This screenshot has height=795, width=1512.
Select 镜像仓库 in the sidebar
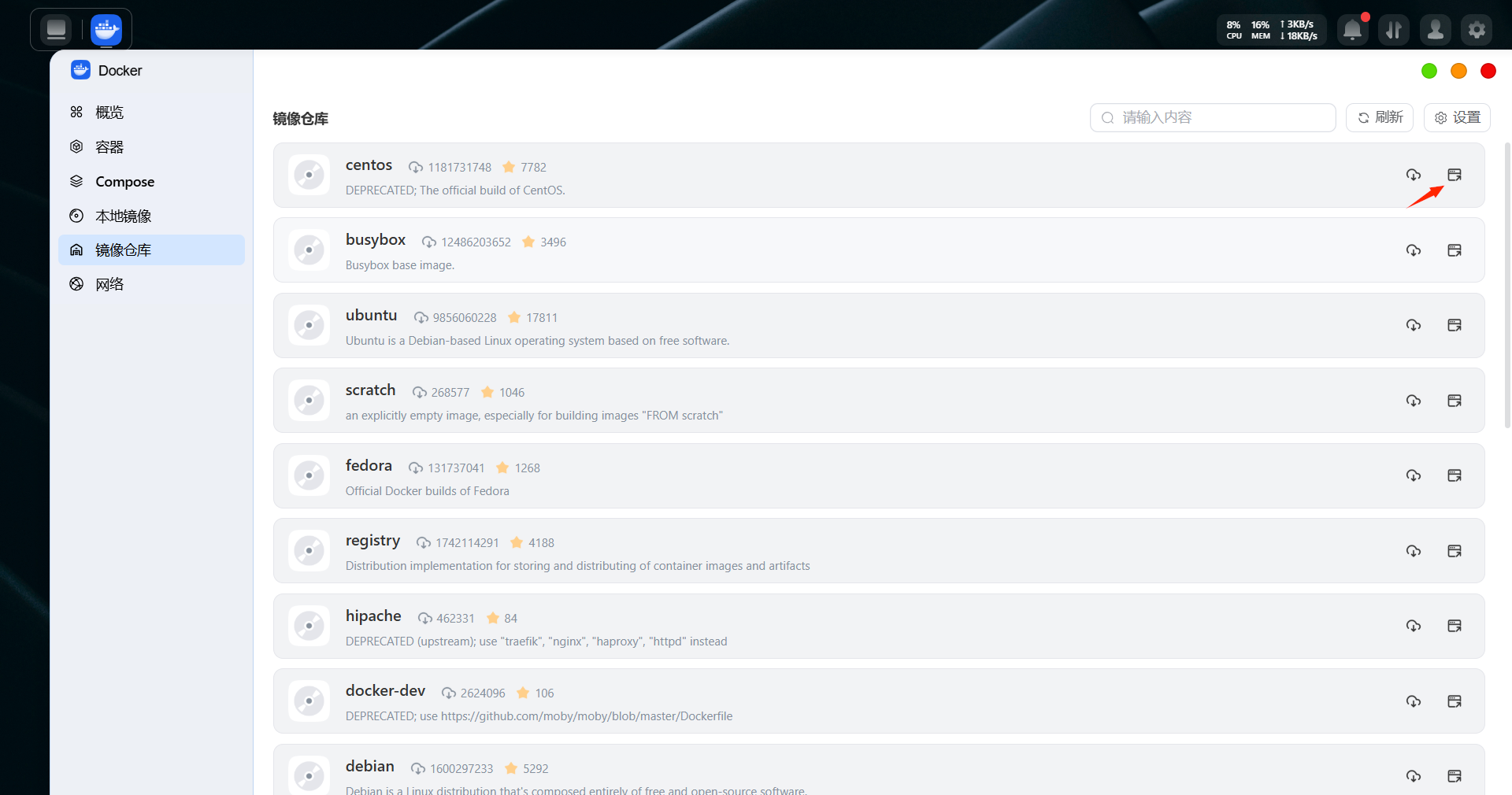pos(151,250)
